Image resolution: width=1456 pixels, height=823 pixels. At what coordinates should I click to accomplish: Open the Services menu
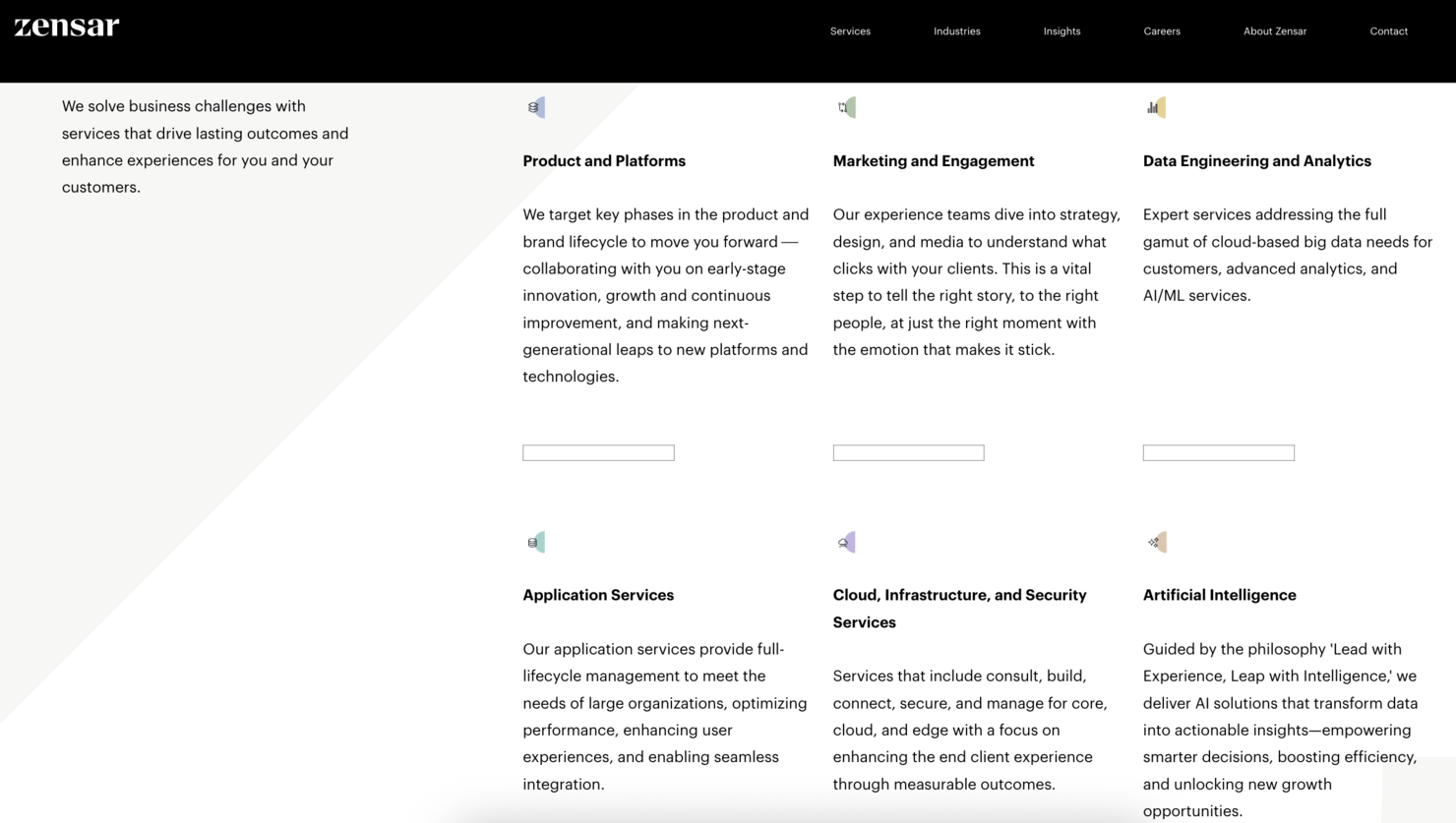850,31
